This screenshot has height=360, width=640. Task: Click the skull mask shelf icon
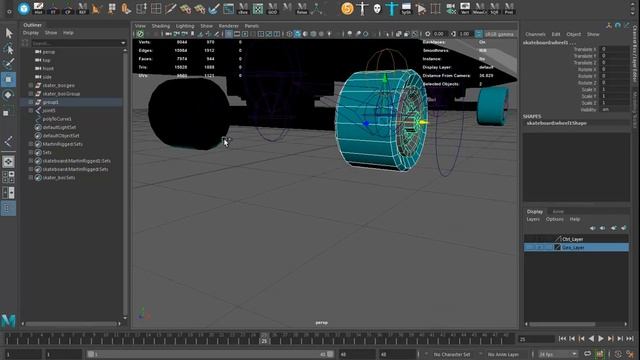[x=377, y=8]
